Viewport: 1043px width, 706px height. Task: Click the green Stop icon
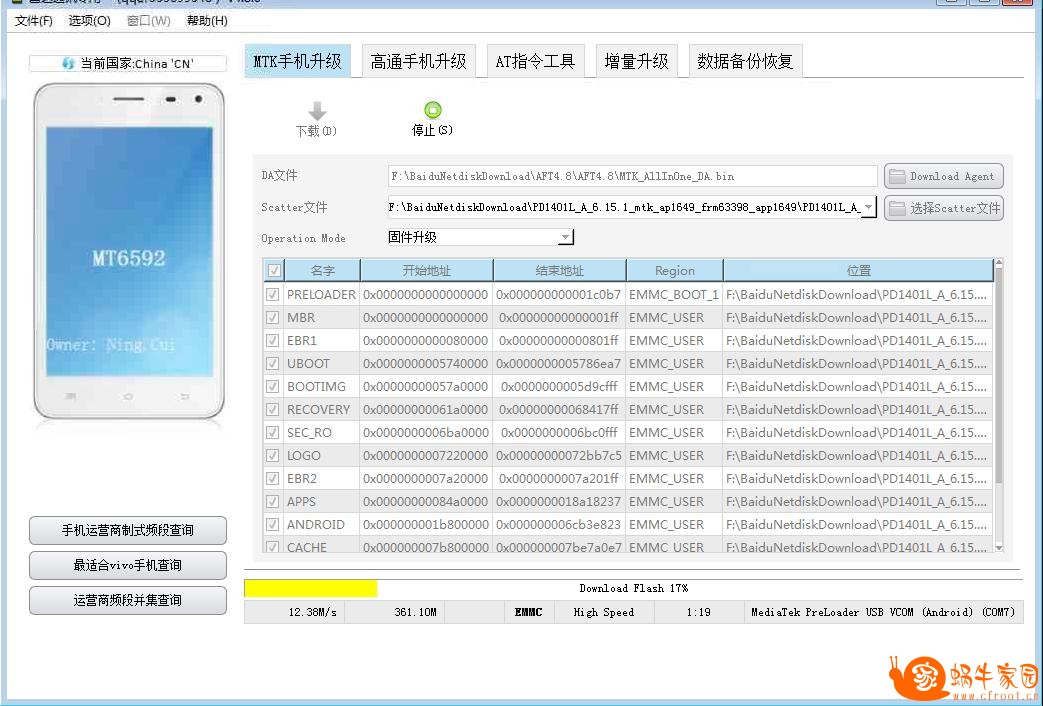click(432, 110)
